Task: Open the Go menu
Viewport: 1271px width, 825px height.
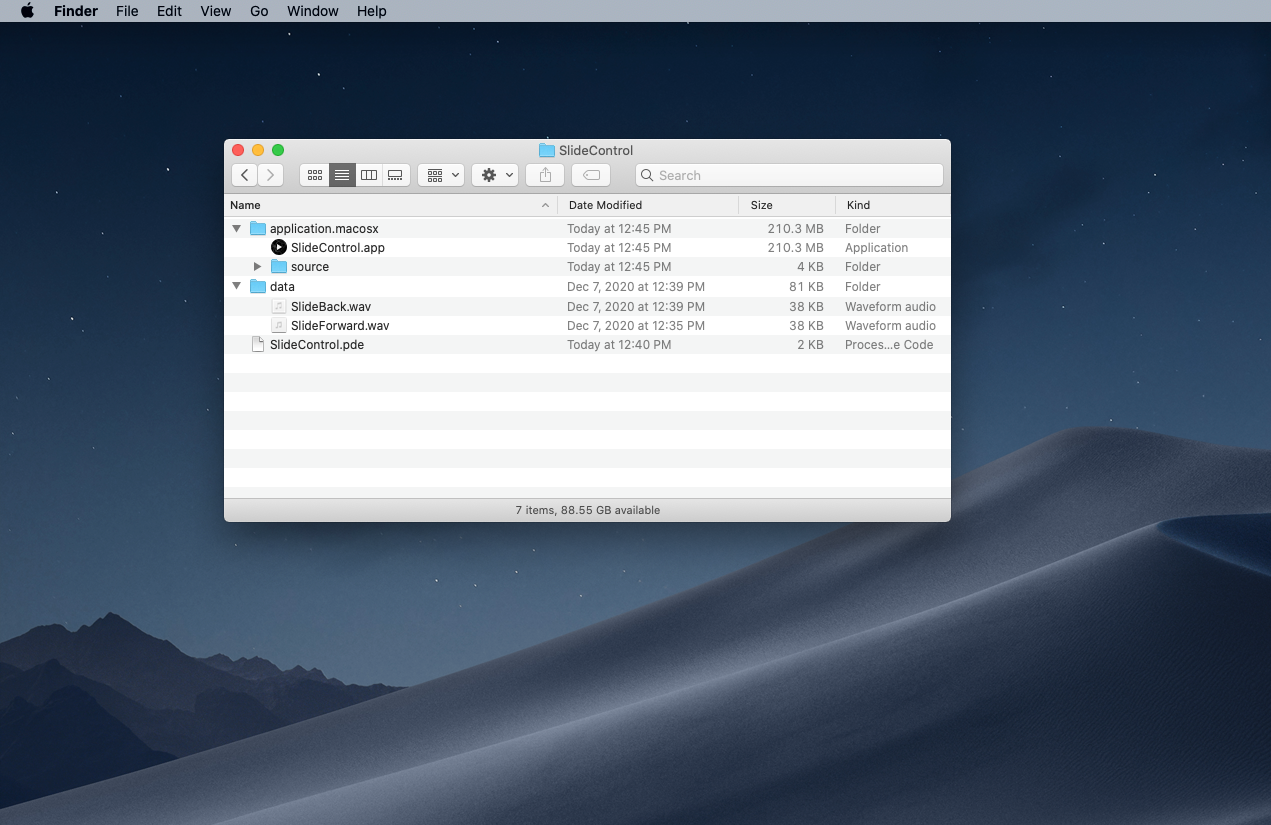Action: tap(259, 11)
